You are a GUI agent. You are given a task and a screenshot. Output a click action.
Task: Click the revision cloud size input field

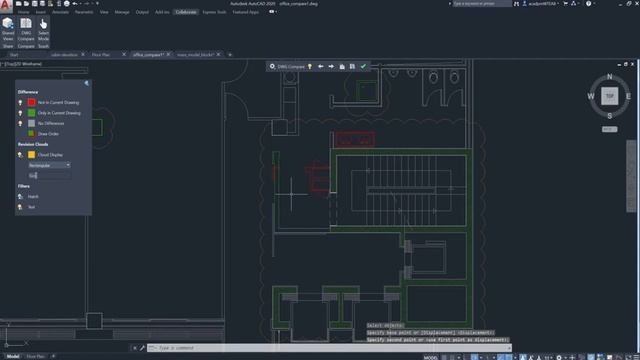click(x=49, y=176)
